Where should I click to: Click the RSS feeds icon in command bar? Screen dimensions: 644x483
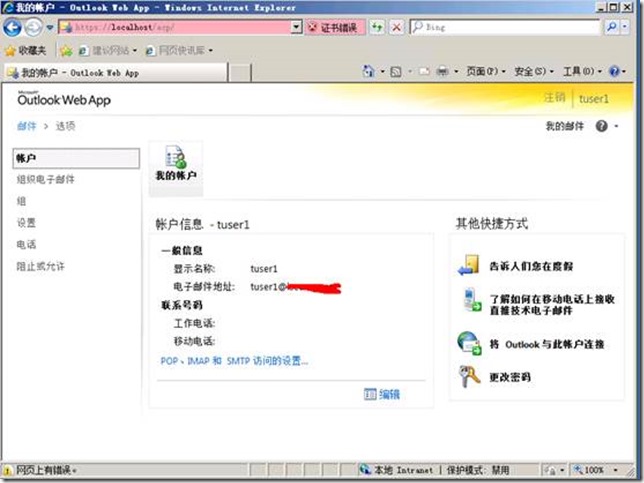click(x=396, y=72)
